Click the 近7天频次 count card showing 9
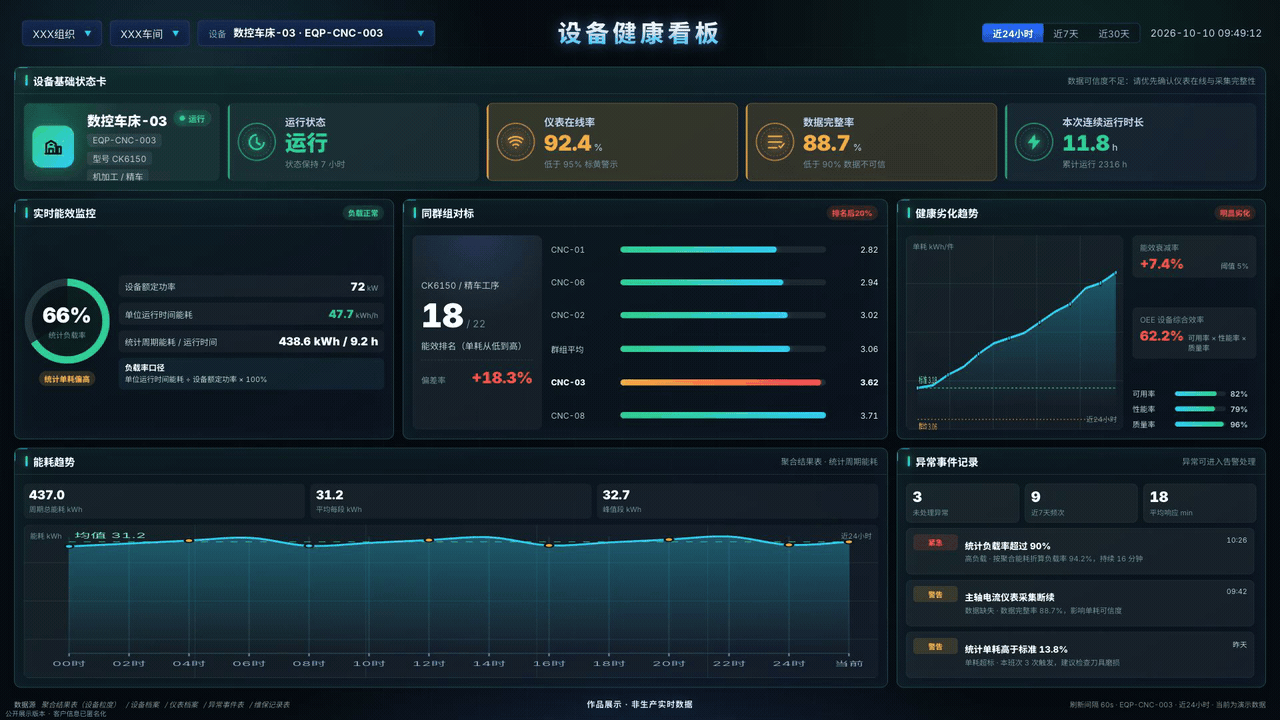1280x720 pixels. (1081, 503)
